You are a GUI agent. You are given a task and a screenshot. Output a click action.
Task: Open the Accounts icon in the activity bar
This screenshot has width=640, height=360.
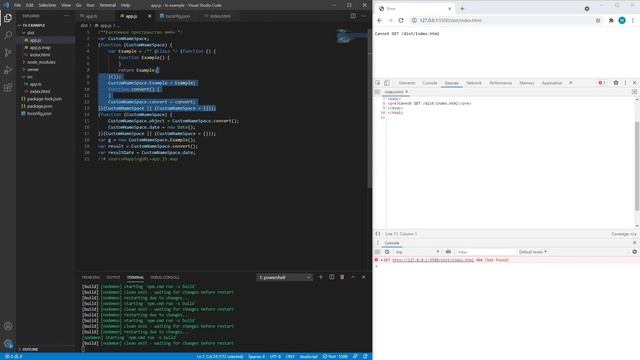[x=8, y=326]
